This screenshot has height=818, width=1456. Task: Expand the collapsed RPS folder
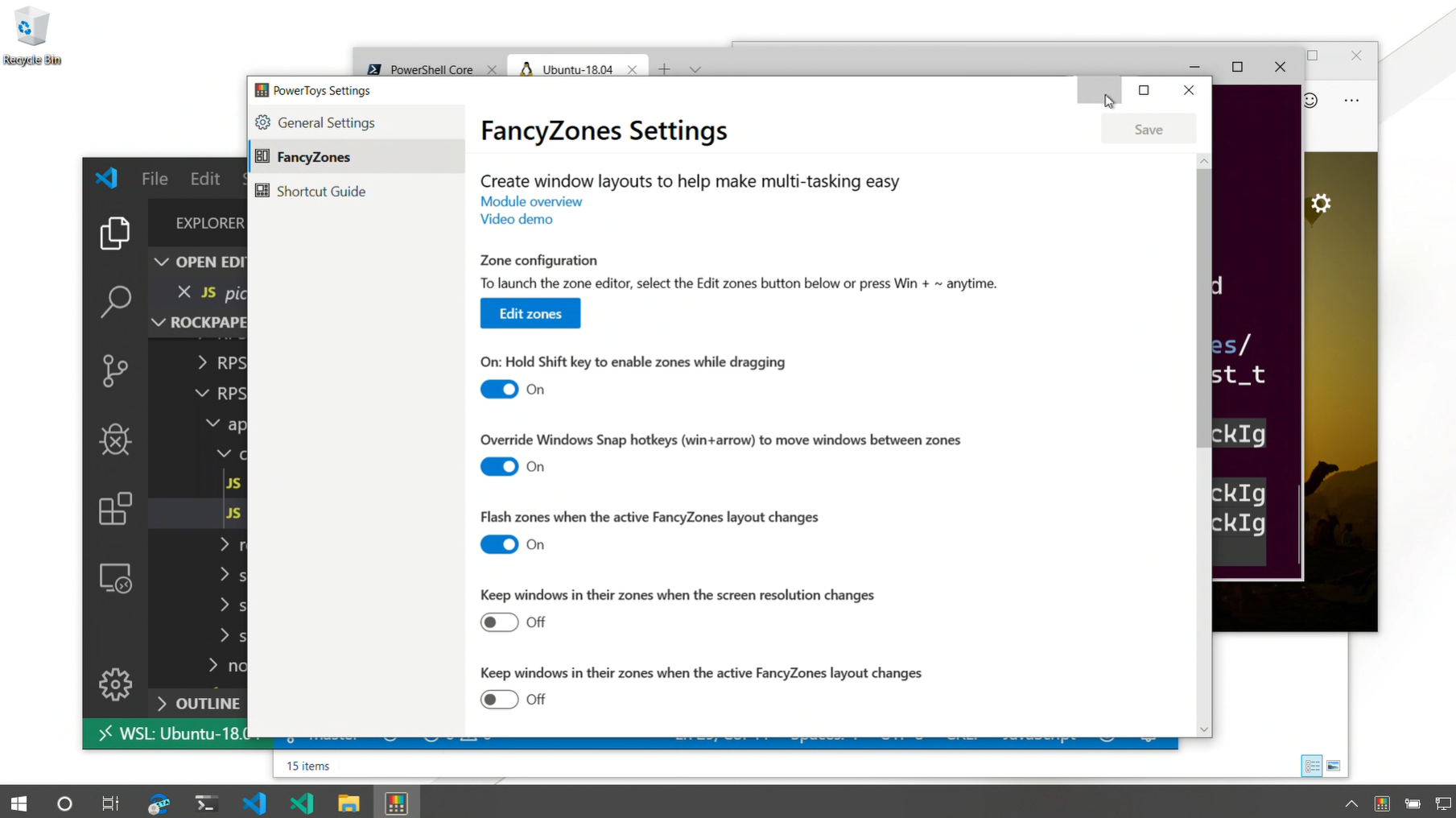pyautogui.click(x=202, y=363)
